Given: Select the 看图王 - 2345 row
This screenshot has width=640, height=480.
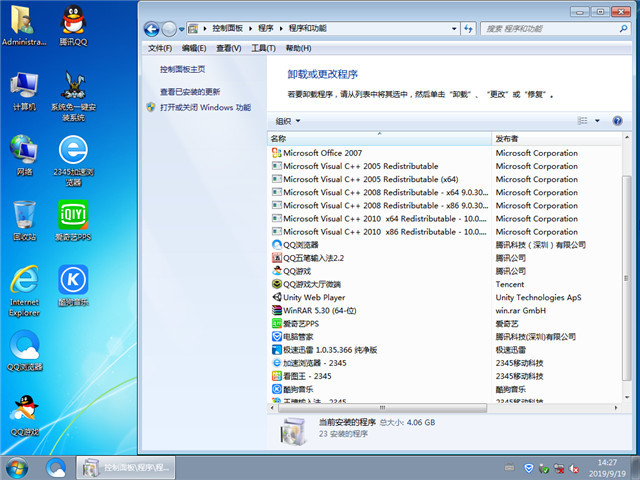Looking at the screenshot, I should pos(380,376).
